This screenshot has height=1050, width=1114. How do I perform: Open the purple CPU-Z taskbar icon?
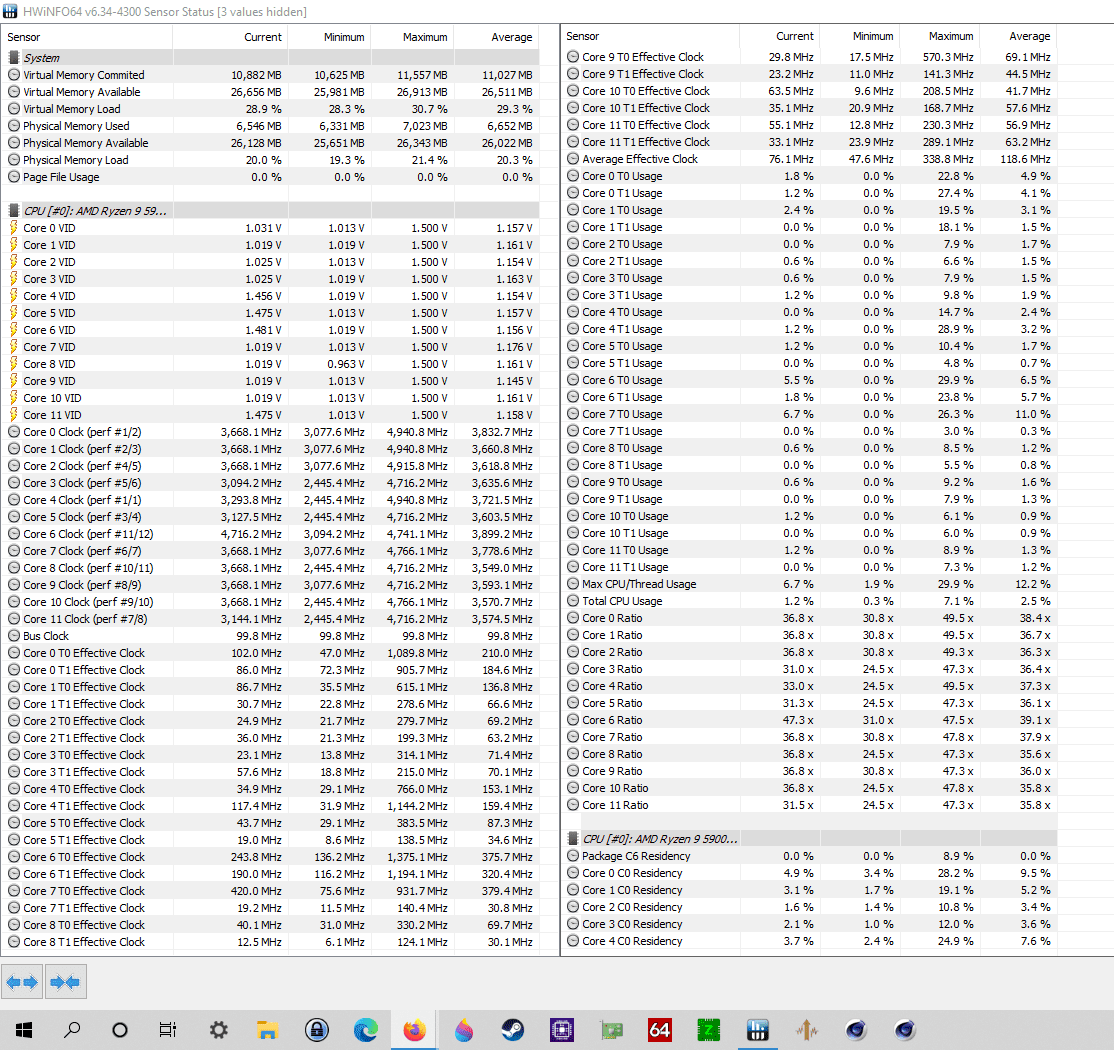coord(561,1029)
